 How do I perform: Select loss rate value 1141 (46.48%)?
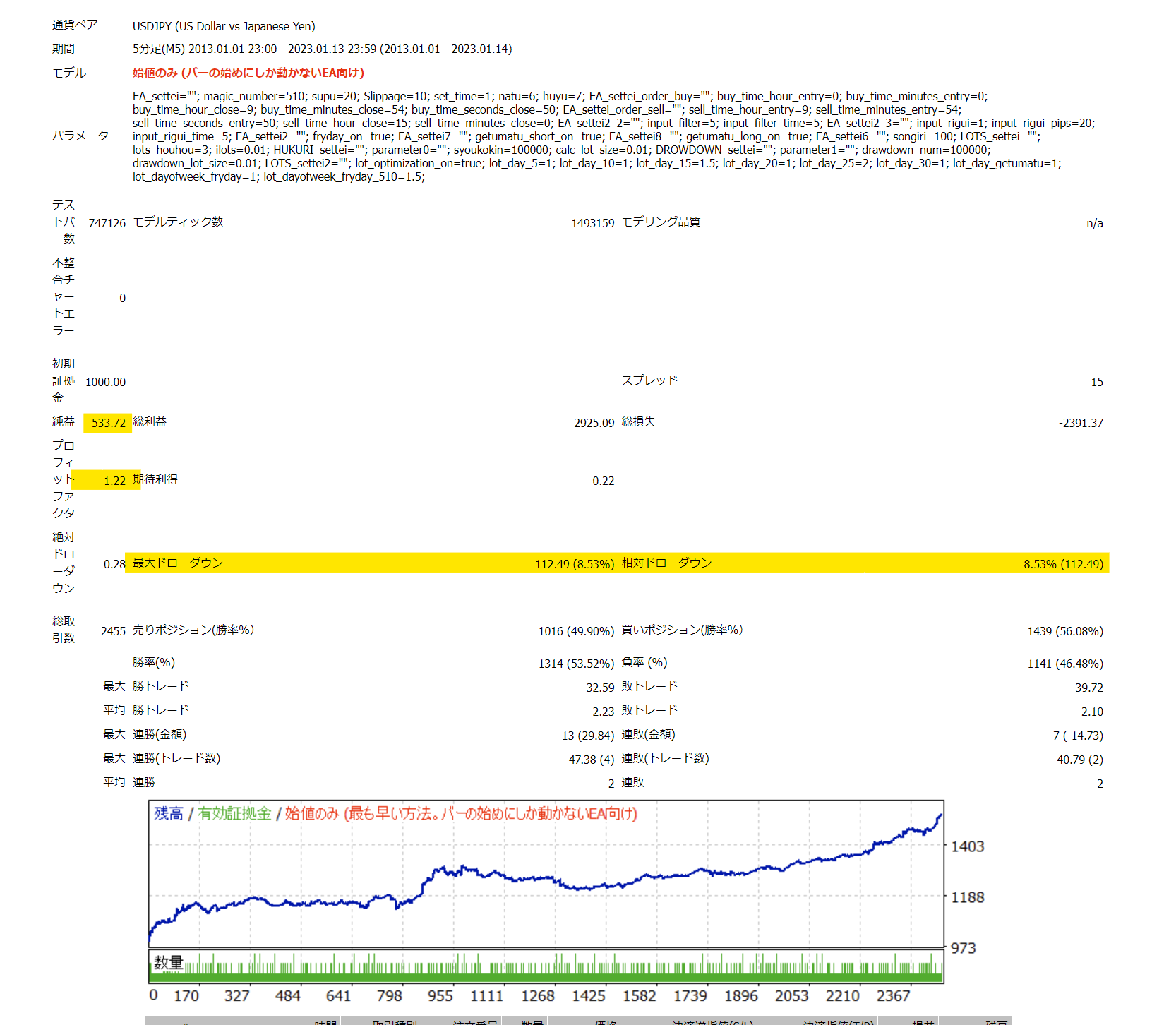(1065, 664)
